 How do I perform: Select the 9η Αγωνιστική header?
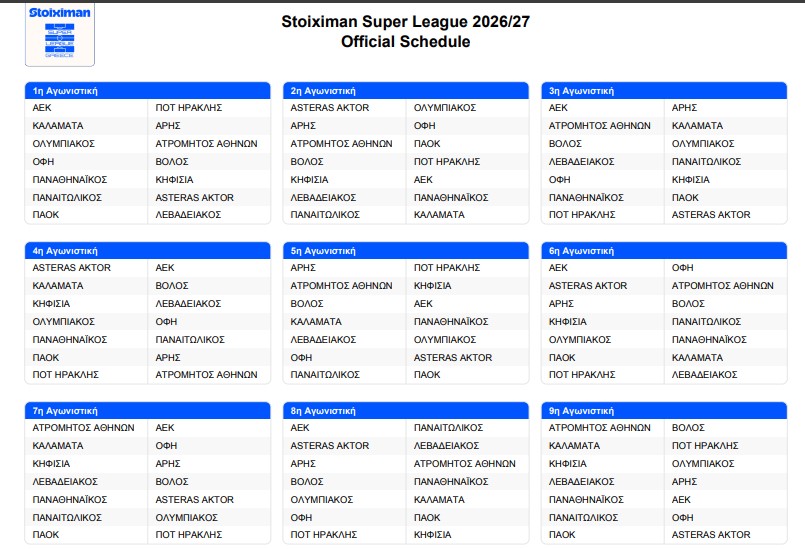pos(664,411)
